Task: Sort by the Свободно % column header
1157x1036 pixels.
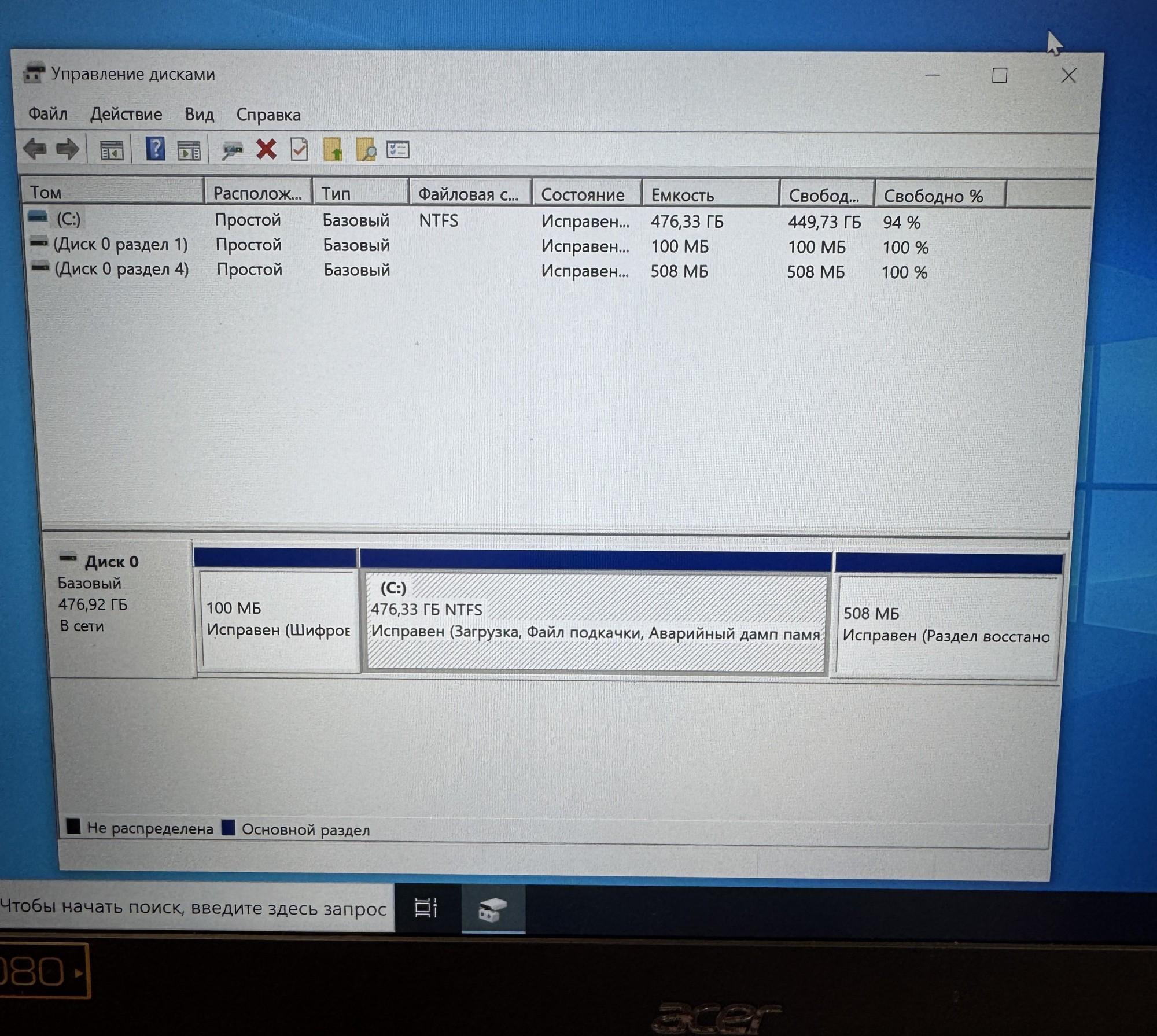Action: 940,196
